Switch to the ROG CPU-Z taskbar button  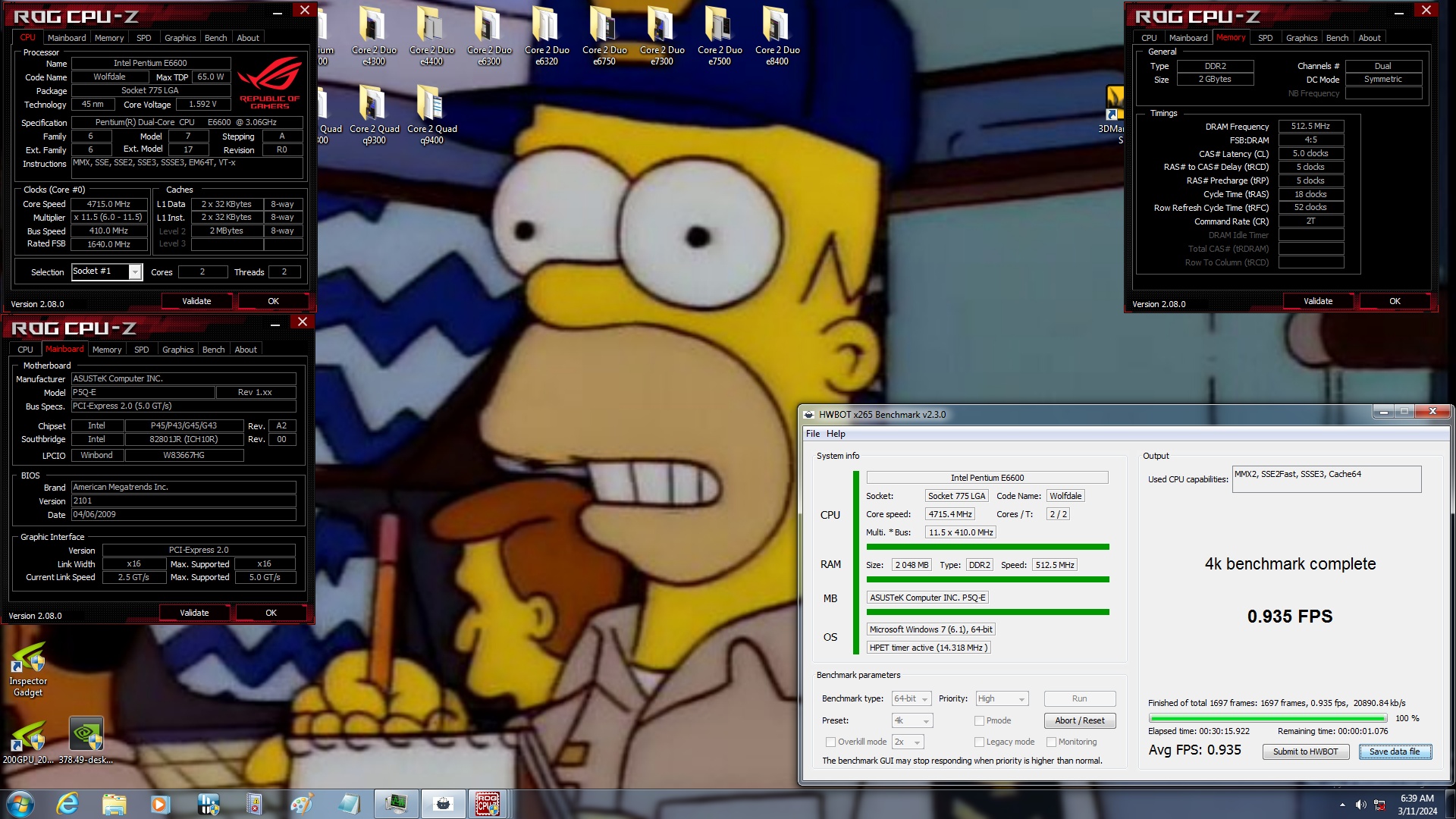tap(488, 803)
